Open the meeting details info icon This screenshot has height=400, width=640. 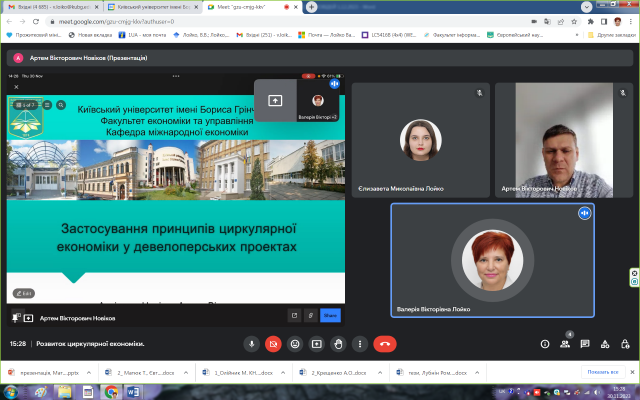point(546,343)
